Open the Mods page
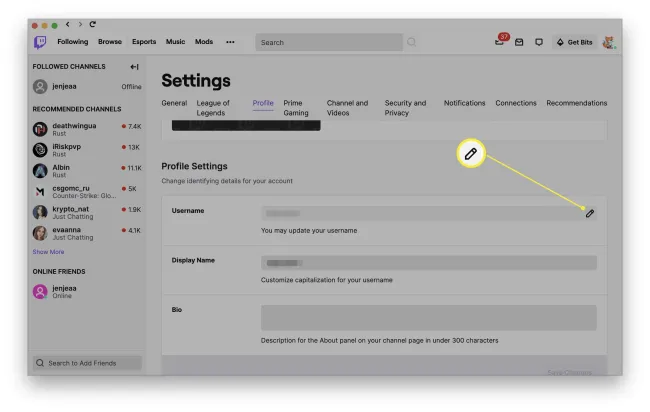The width and height of the screenshot is (650, 412). (204, 42)
